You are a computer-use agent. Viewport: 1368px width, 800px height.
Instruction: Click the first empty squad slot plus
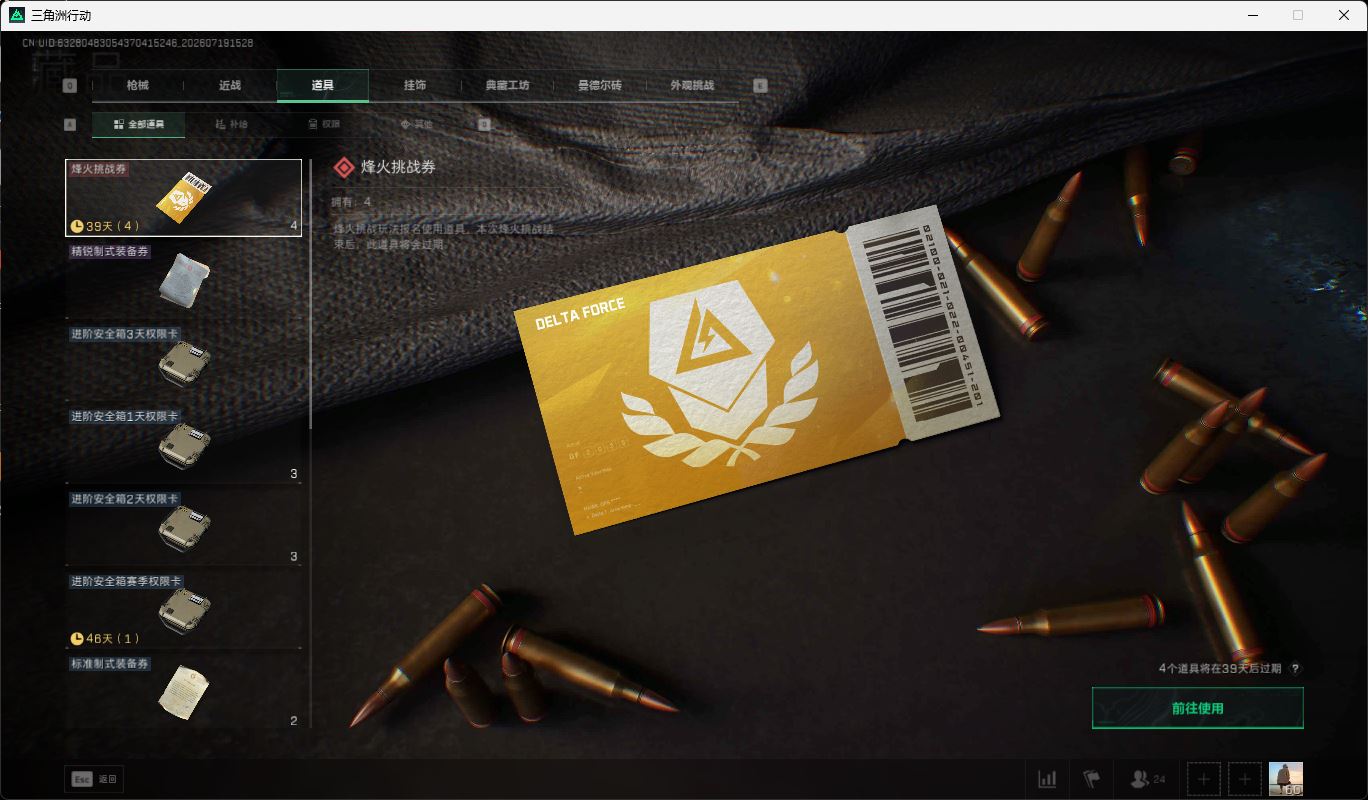1204,779
